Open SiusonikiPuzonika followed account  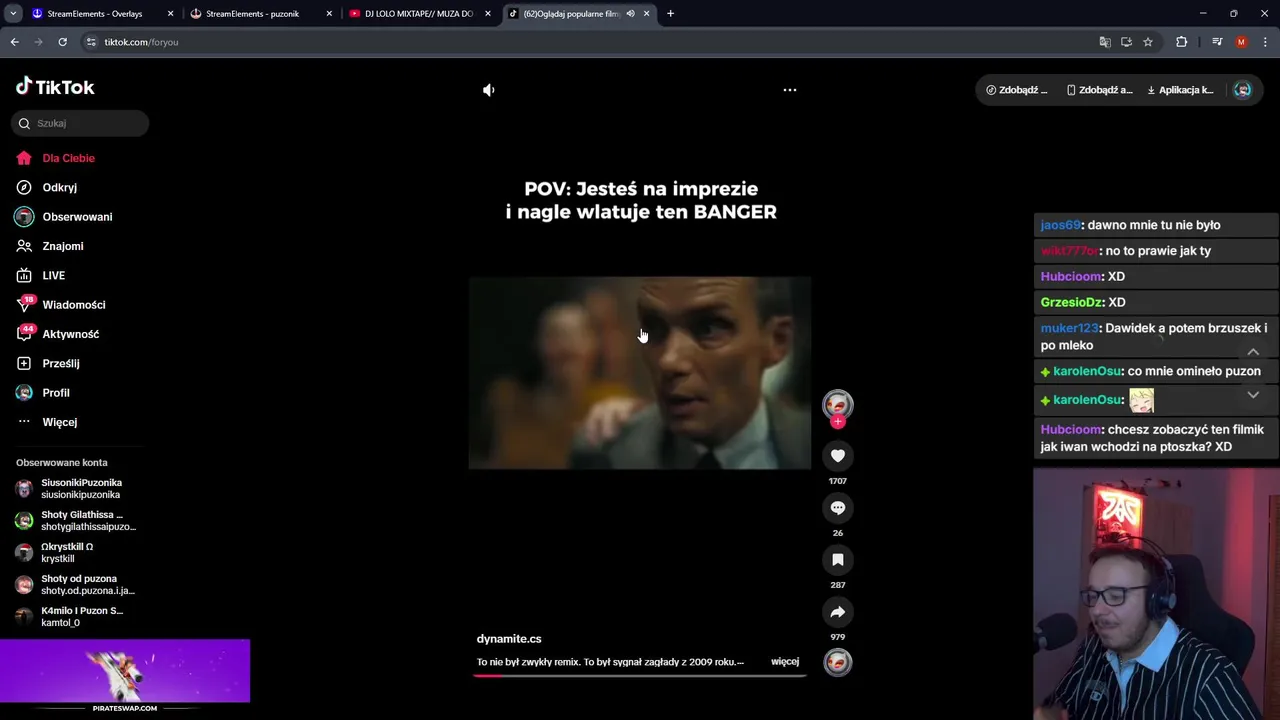coord(80,489)
